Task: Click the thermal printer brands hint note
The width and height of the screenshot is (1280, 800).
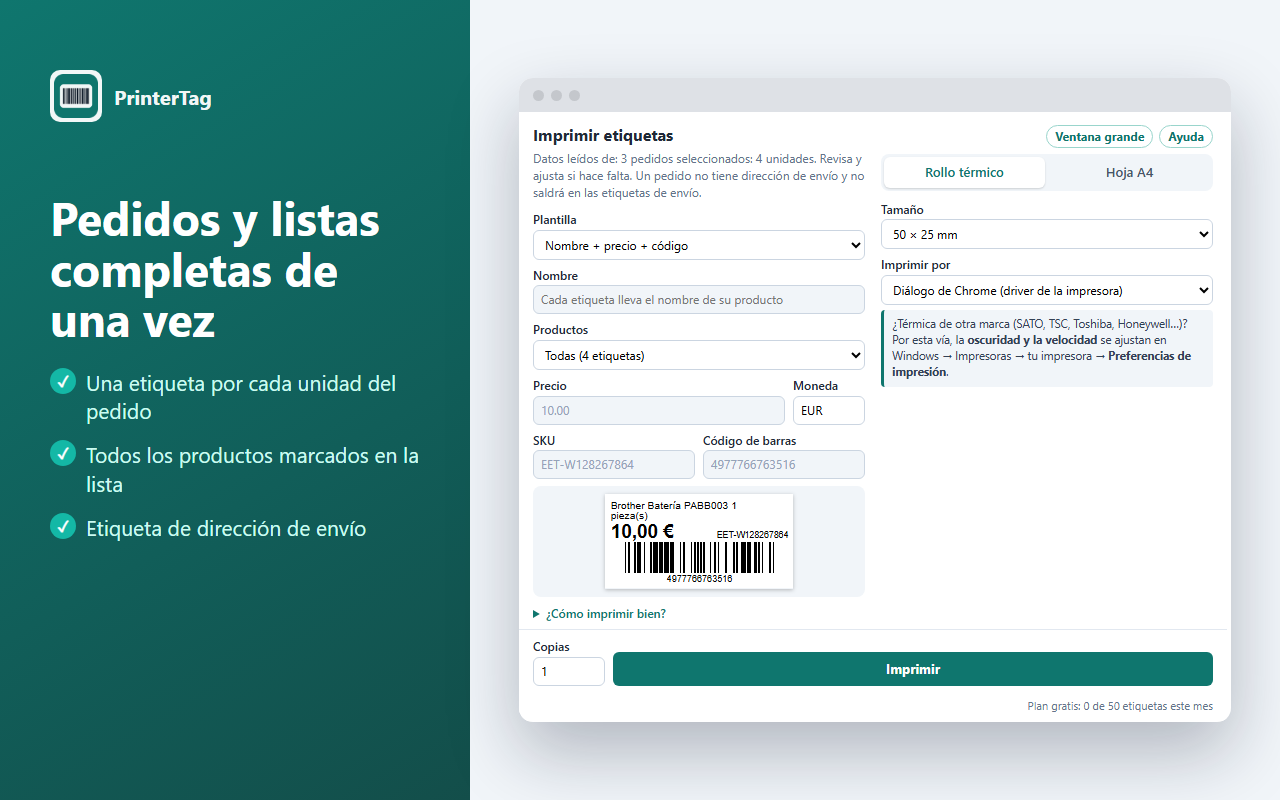Action: coord(1047,348)
